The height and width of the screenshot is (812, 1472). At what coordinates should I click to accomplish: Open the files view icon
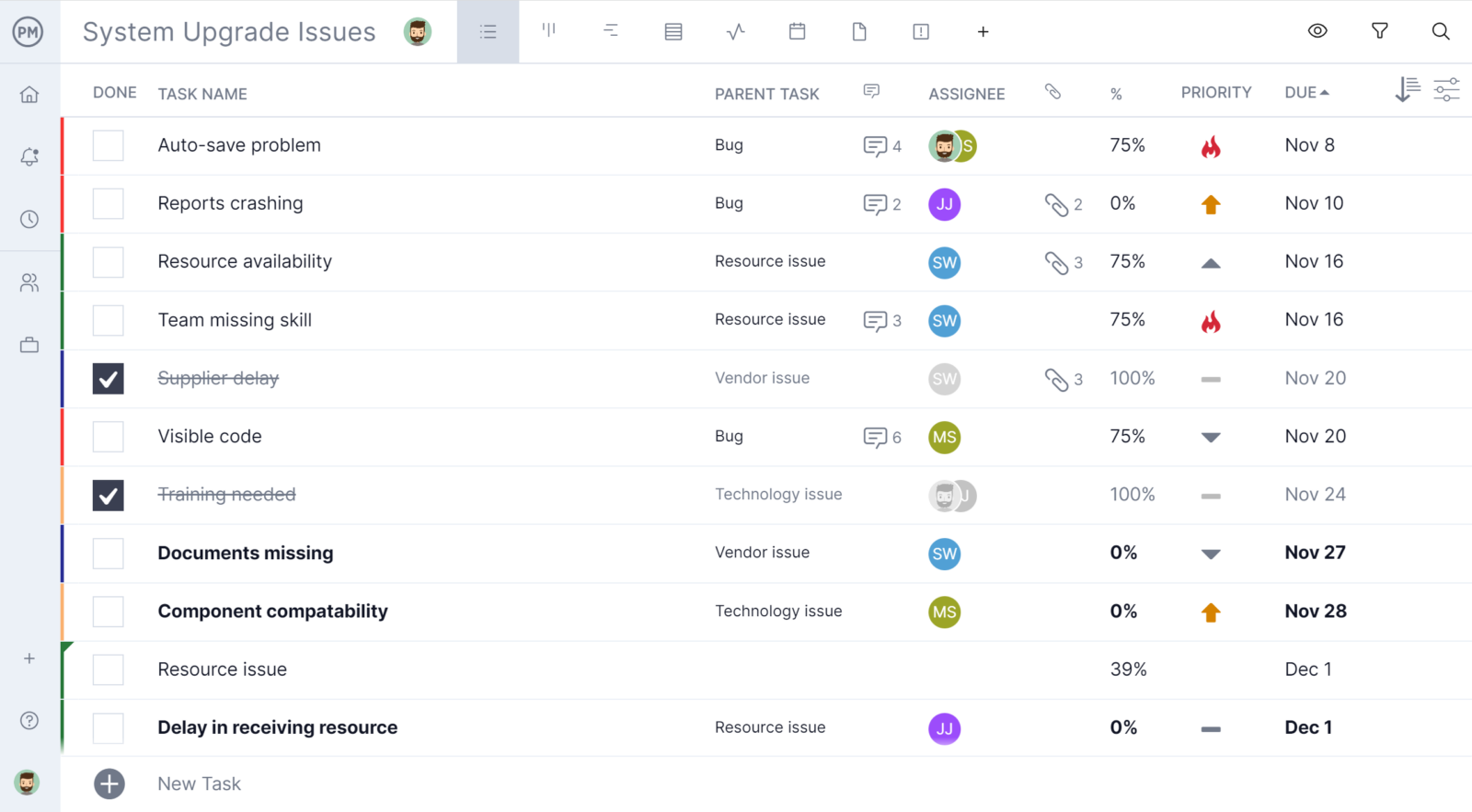tap(859, 32)
